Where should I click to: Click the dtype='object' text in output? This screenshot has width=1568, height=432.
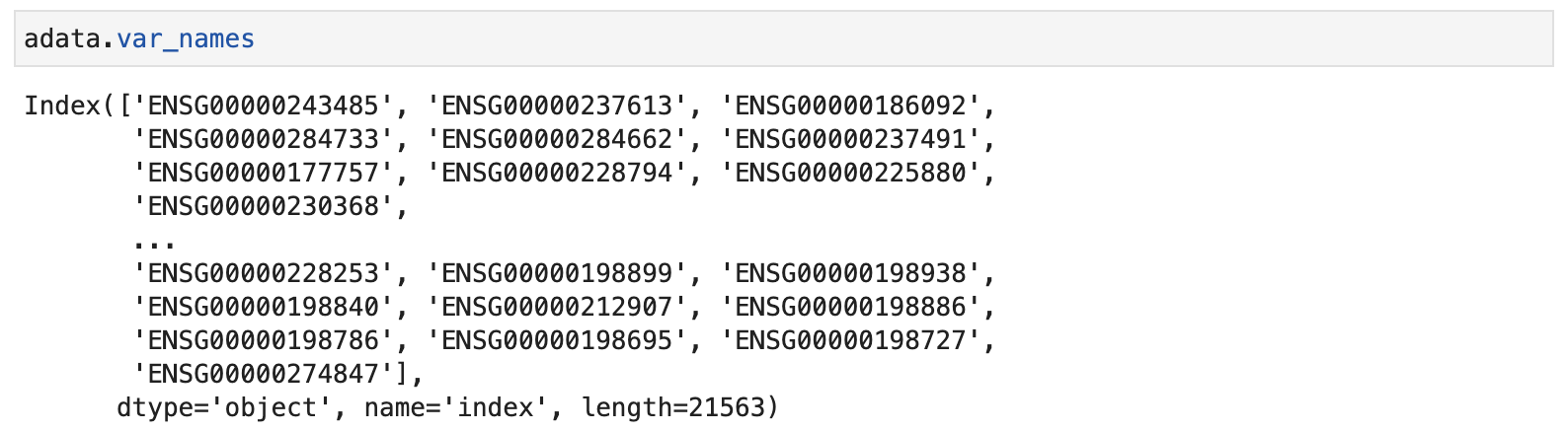point(223,407)
